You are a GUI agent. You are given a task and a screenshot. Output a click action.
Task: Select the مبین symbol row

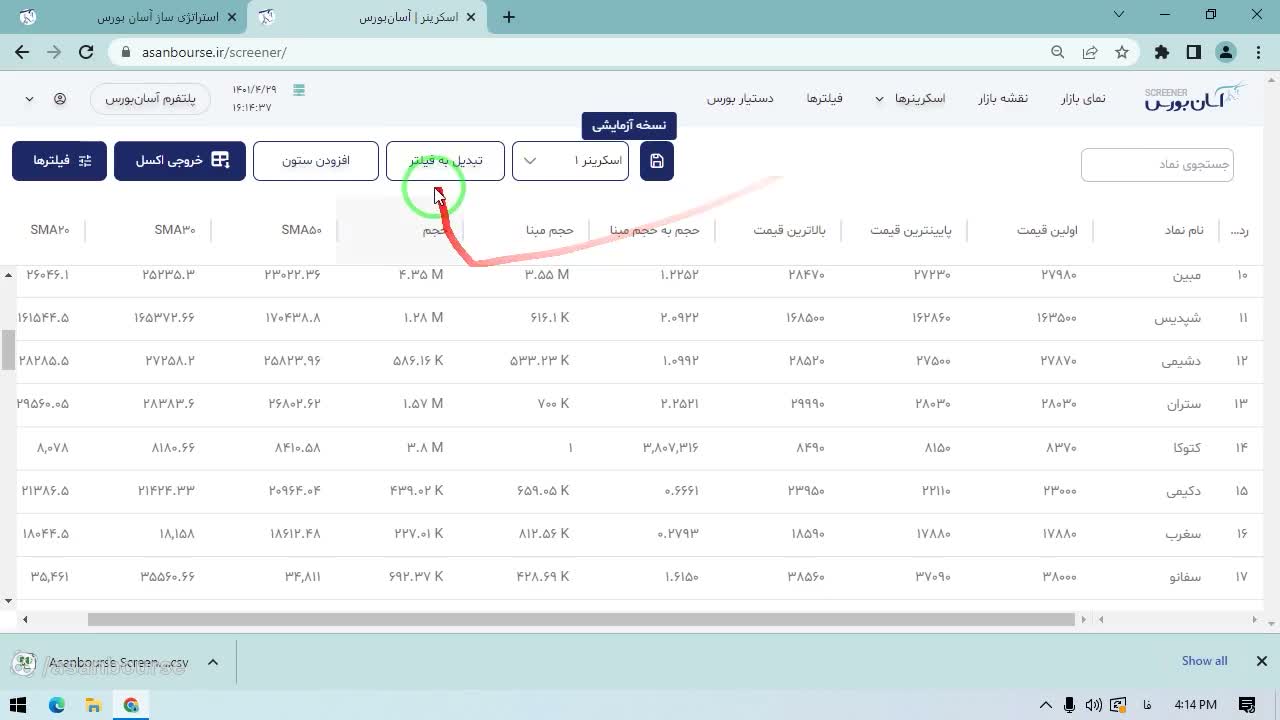[x=640, y=274]
